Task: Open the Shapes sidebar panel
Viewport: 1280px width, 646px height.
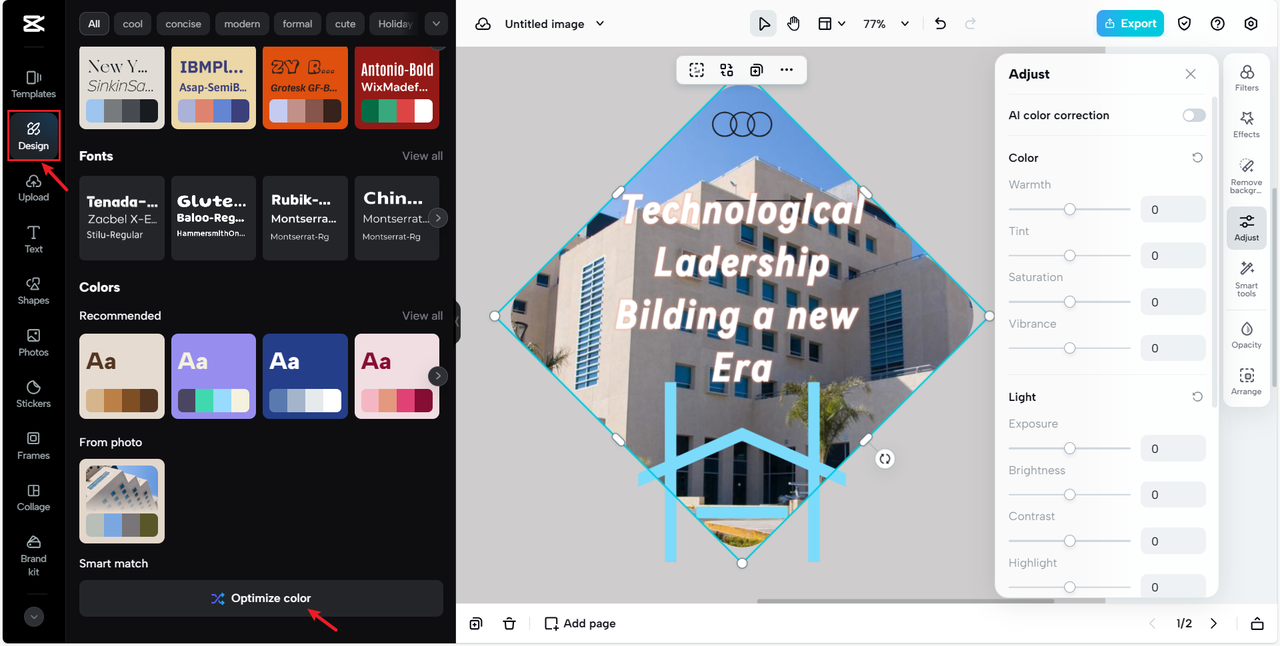Action: point(33,291)
